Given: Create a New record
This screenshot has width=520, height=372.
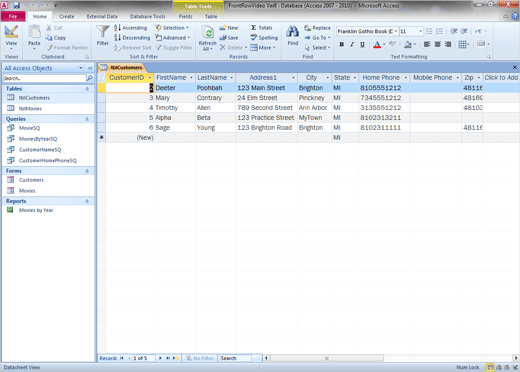Looking at the screenshot, I should (229, 28).
